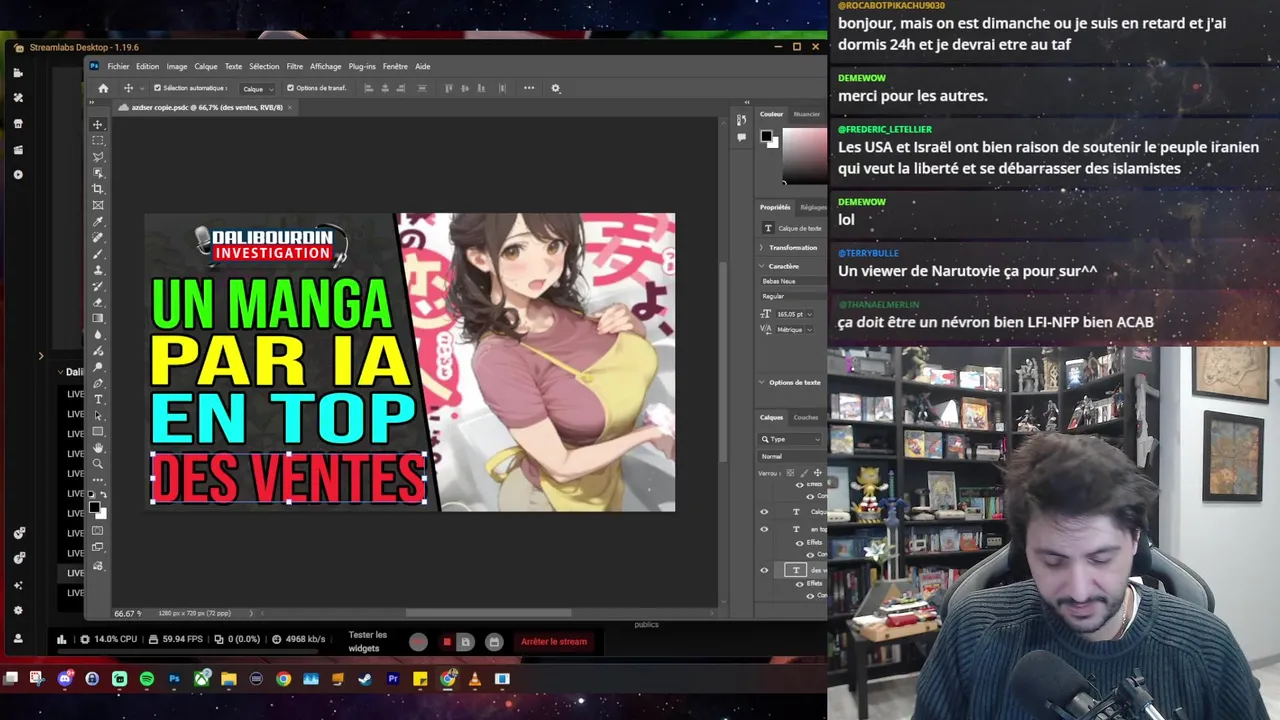The image size is (1280, 720).
Task: Toggle visibility of des ventes layer Effets
Action: (799, 583)
